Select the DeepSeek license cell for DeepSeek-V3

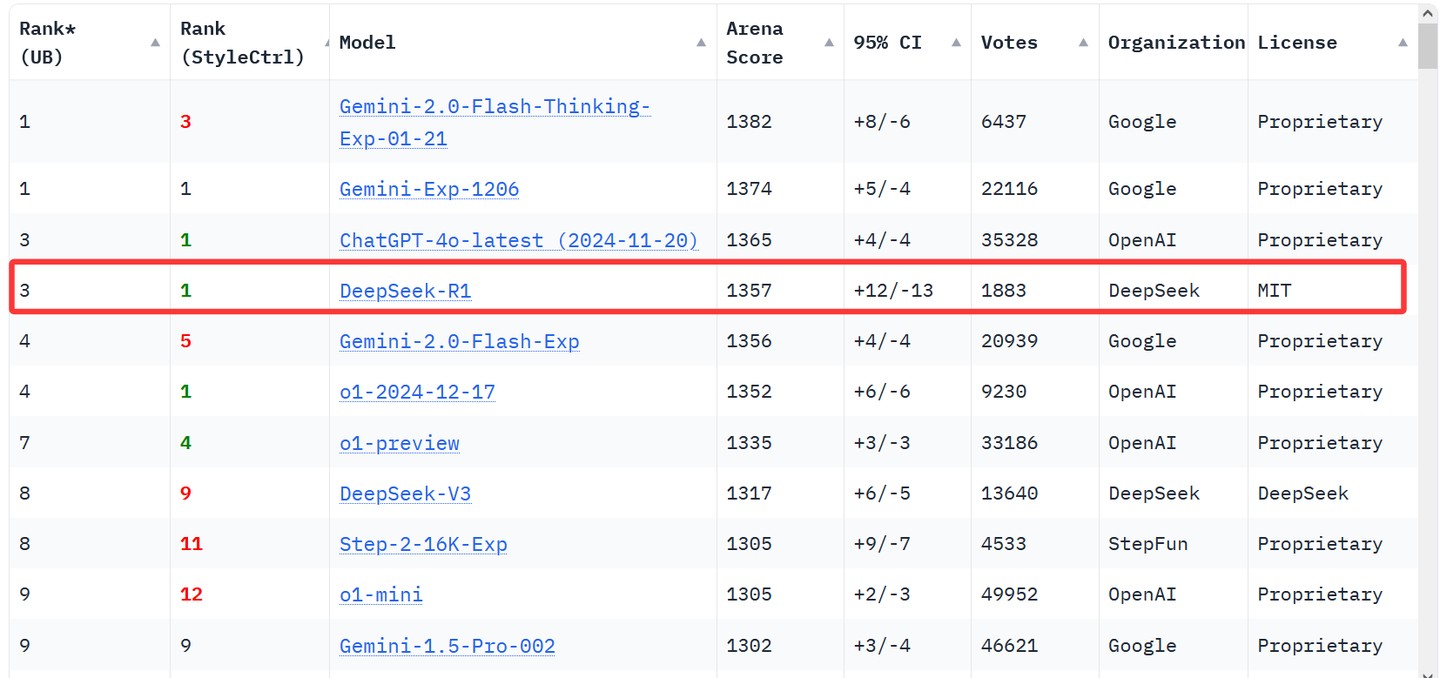1303,494
